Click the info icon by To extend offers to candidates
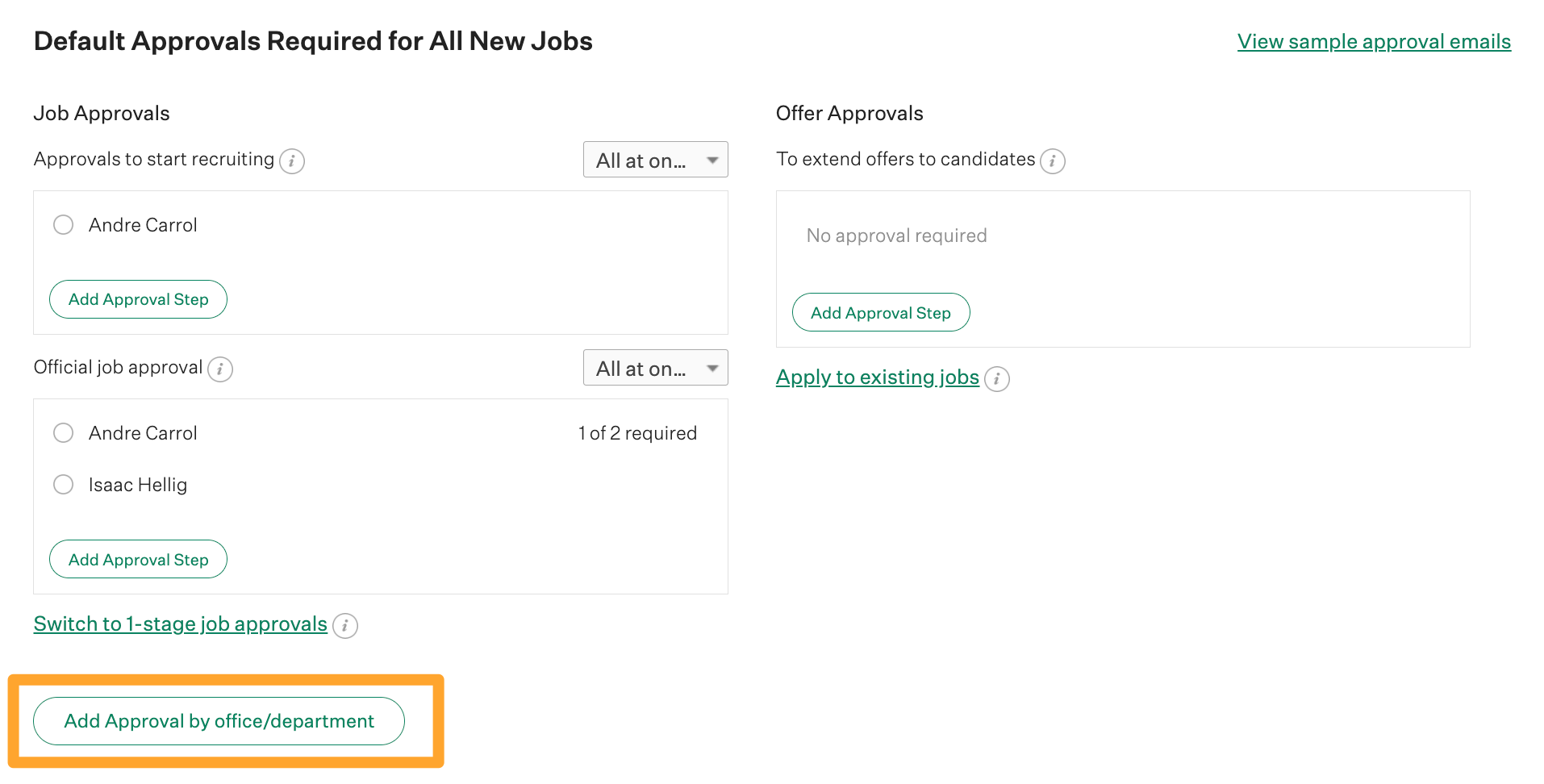The height and width of the screenshot is (784, 1544). [x=1053, y=161]
